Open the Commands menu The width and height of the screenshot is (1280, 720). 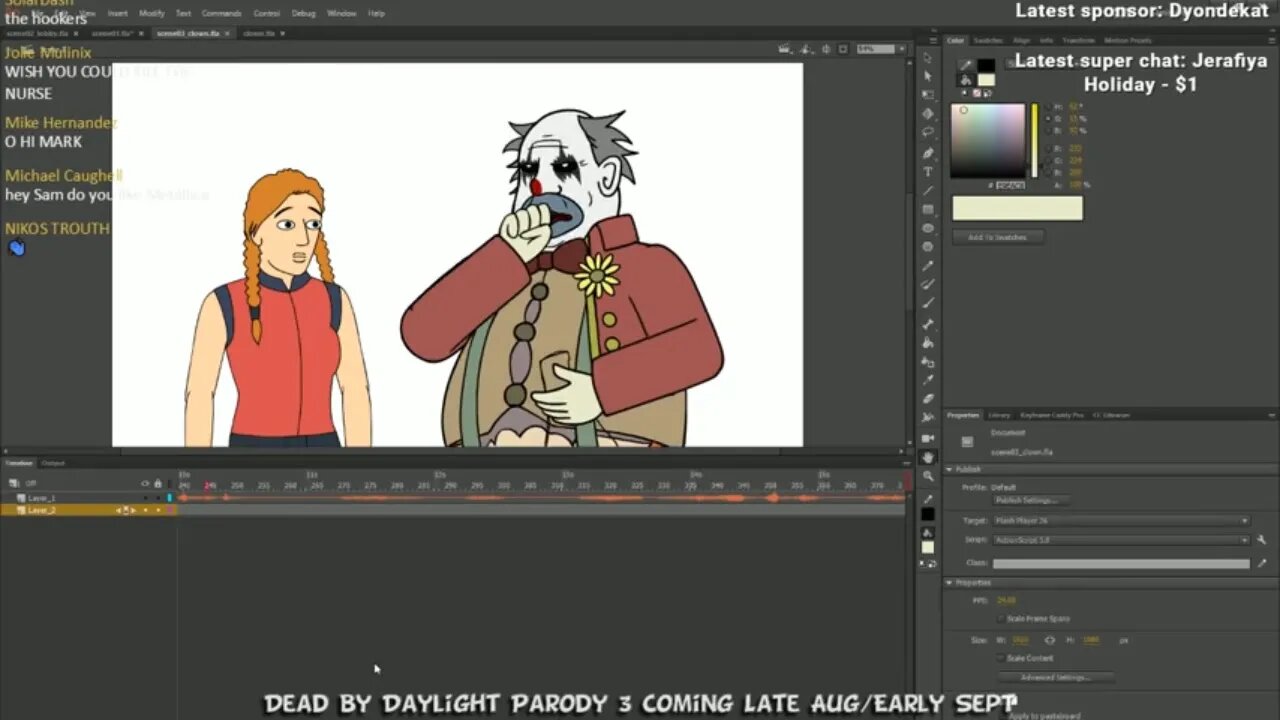[222, 13]
